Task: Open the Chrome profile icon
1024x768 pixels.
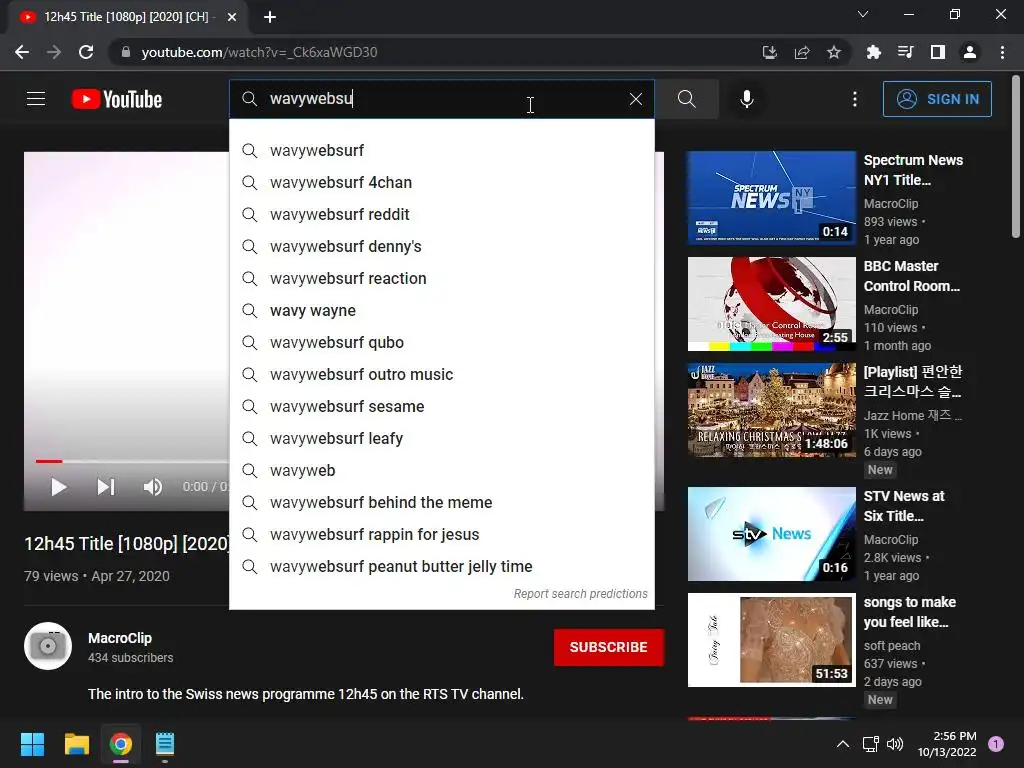Action: pos(970,52)
